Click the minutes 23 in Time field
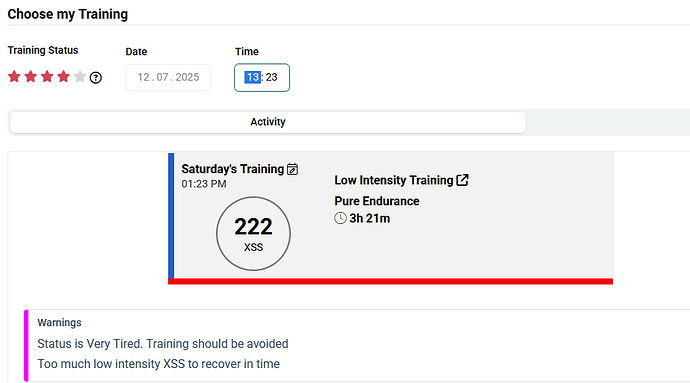The width and height of the screenshot is (690, 383). click(272, 77)
